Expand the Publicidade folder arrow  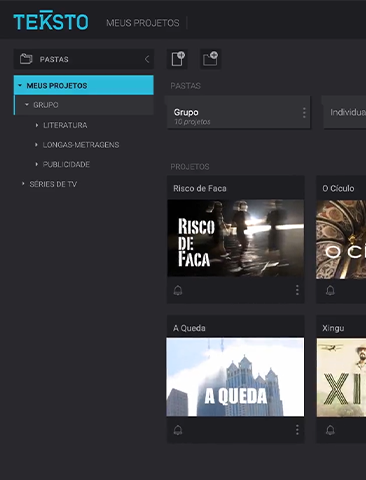click(x=36, y=164)
